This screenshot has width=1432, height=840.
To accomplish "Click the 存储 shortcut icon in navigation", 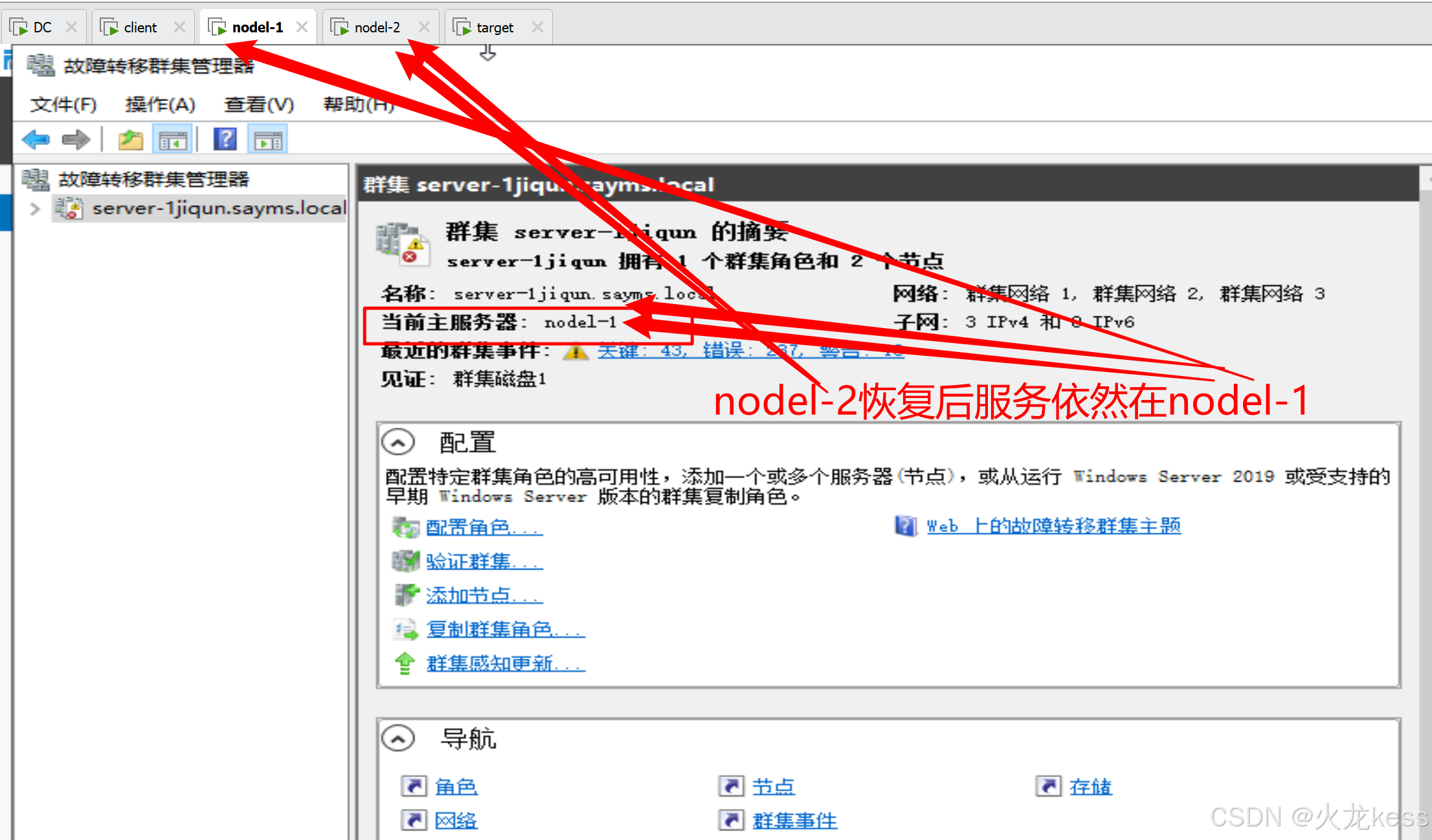I will [1048, 786].
